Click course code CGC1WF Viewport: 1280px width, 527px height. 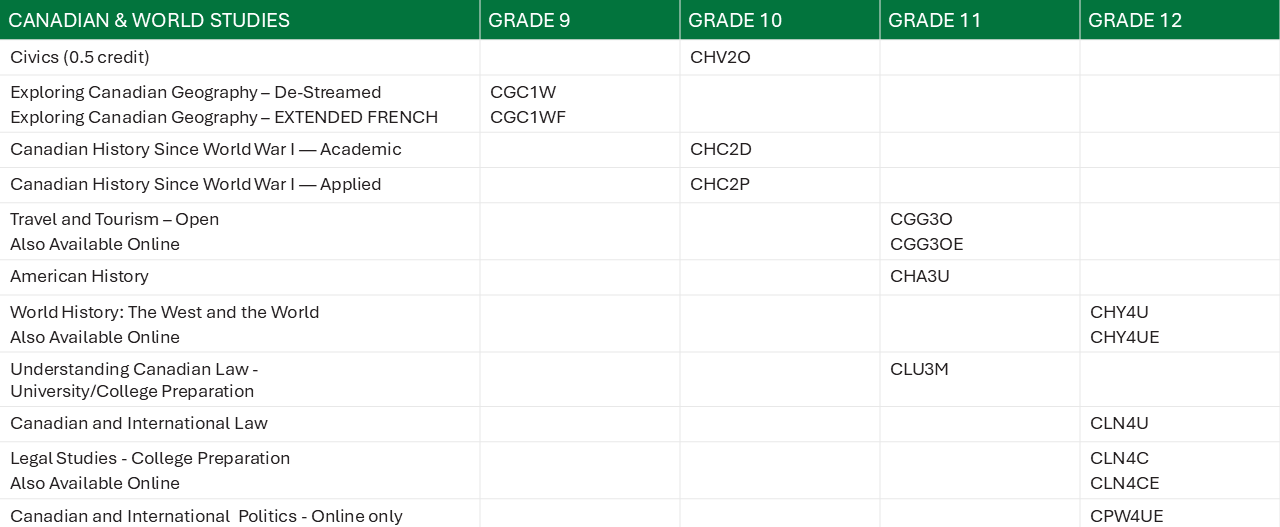[528, 117]
